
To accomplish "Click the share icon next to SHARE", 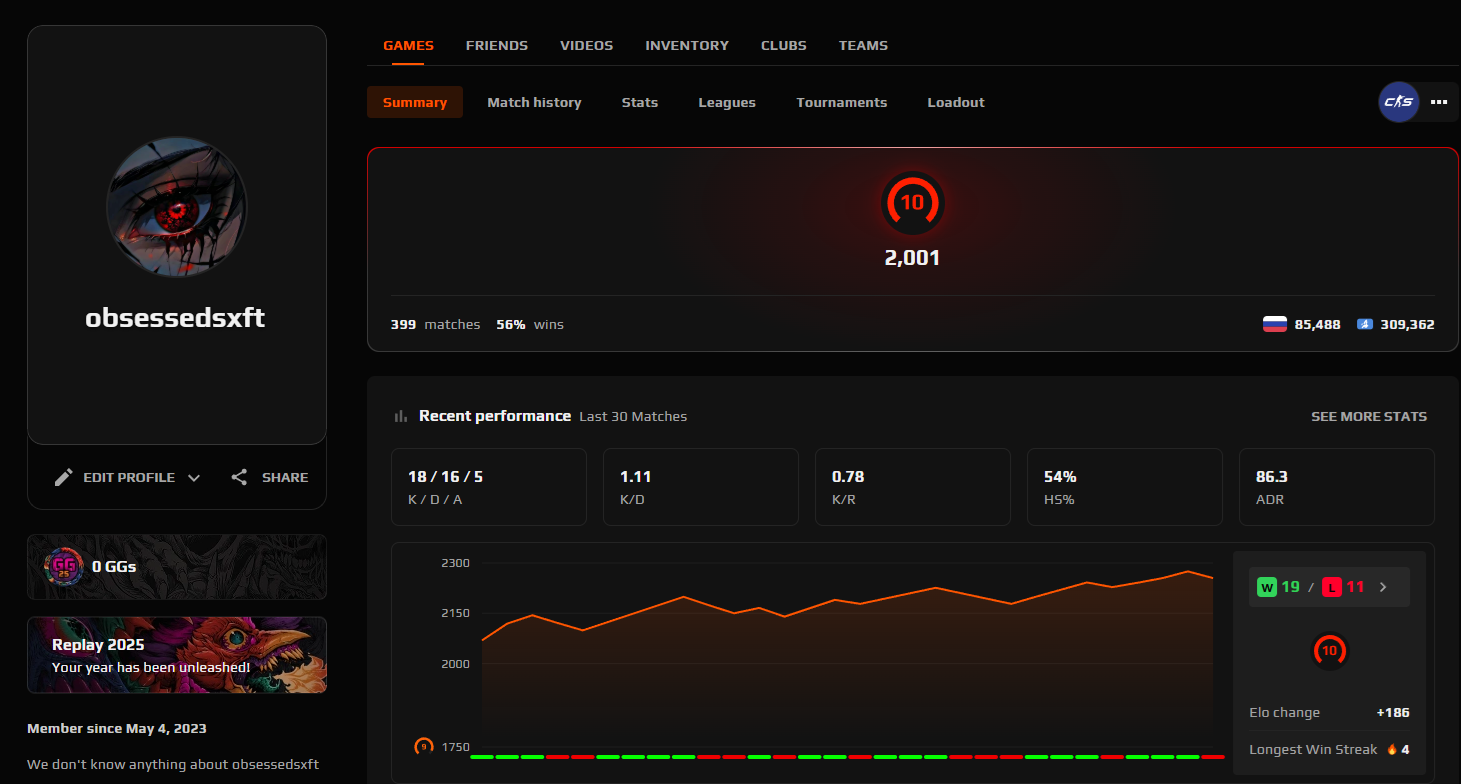I will point(239,477).
